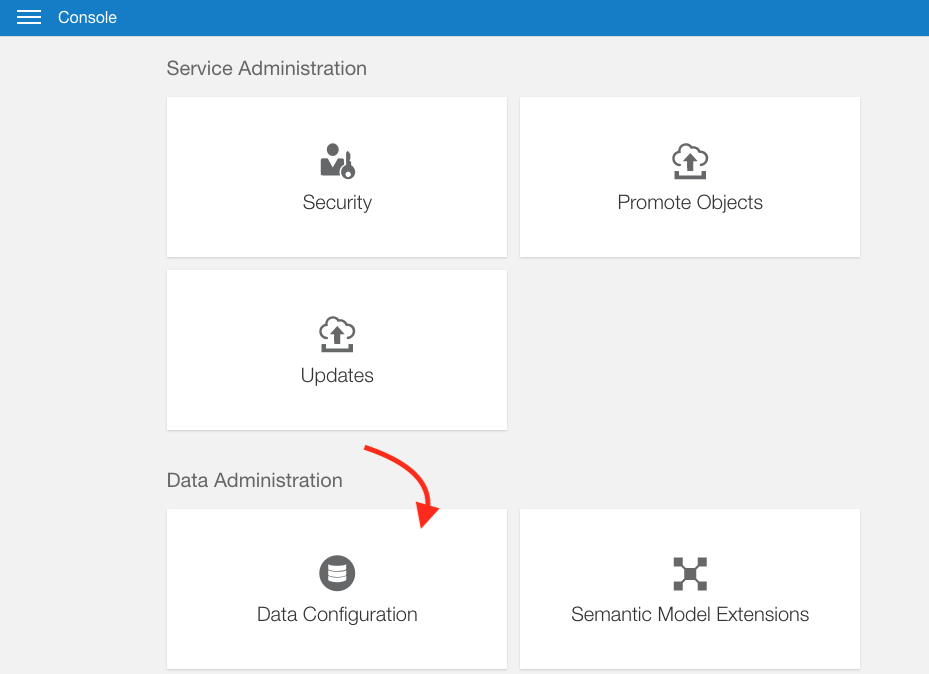Click the Service Administration section heading

click(x=266, y=69)
